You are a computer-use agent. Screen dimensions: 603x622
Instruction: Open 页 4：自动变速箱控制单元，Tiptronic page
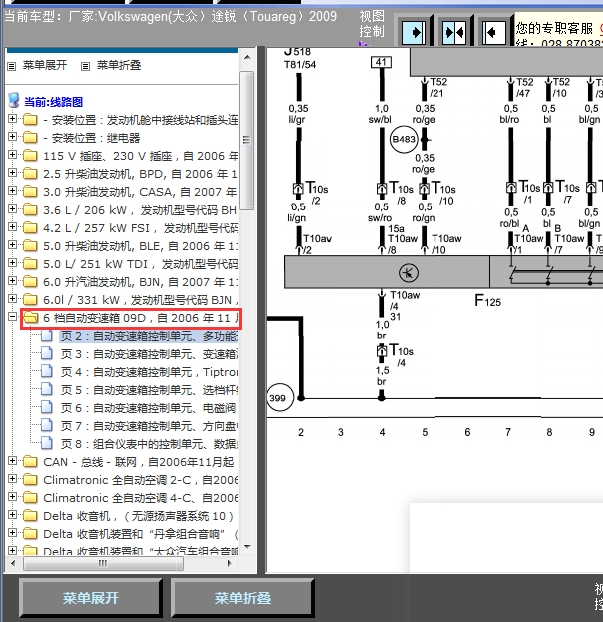[149, 372]
